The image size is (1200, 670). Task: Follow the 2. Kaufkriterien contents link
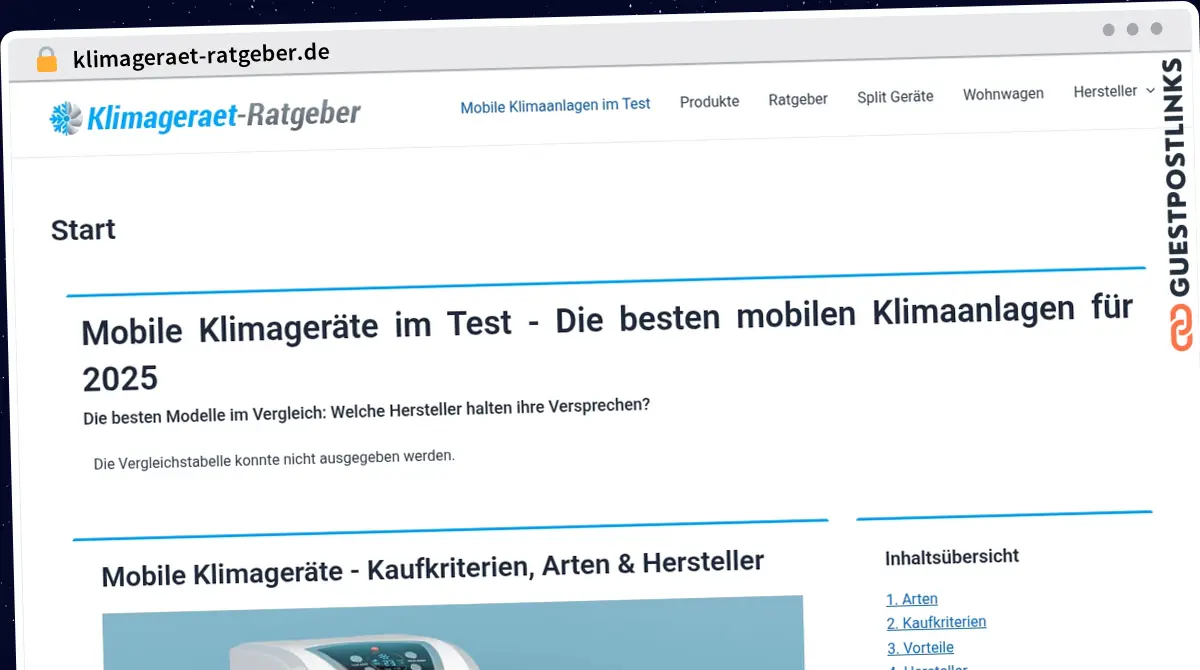click(x=936, y=623)
